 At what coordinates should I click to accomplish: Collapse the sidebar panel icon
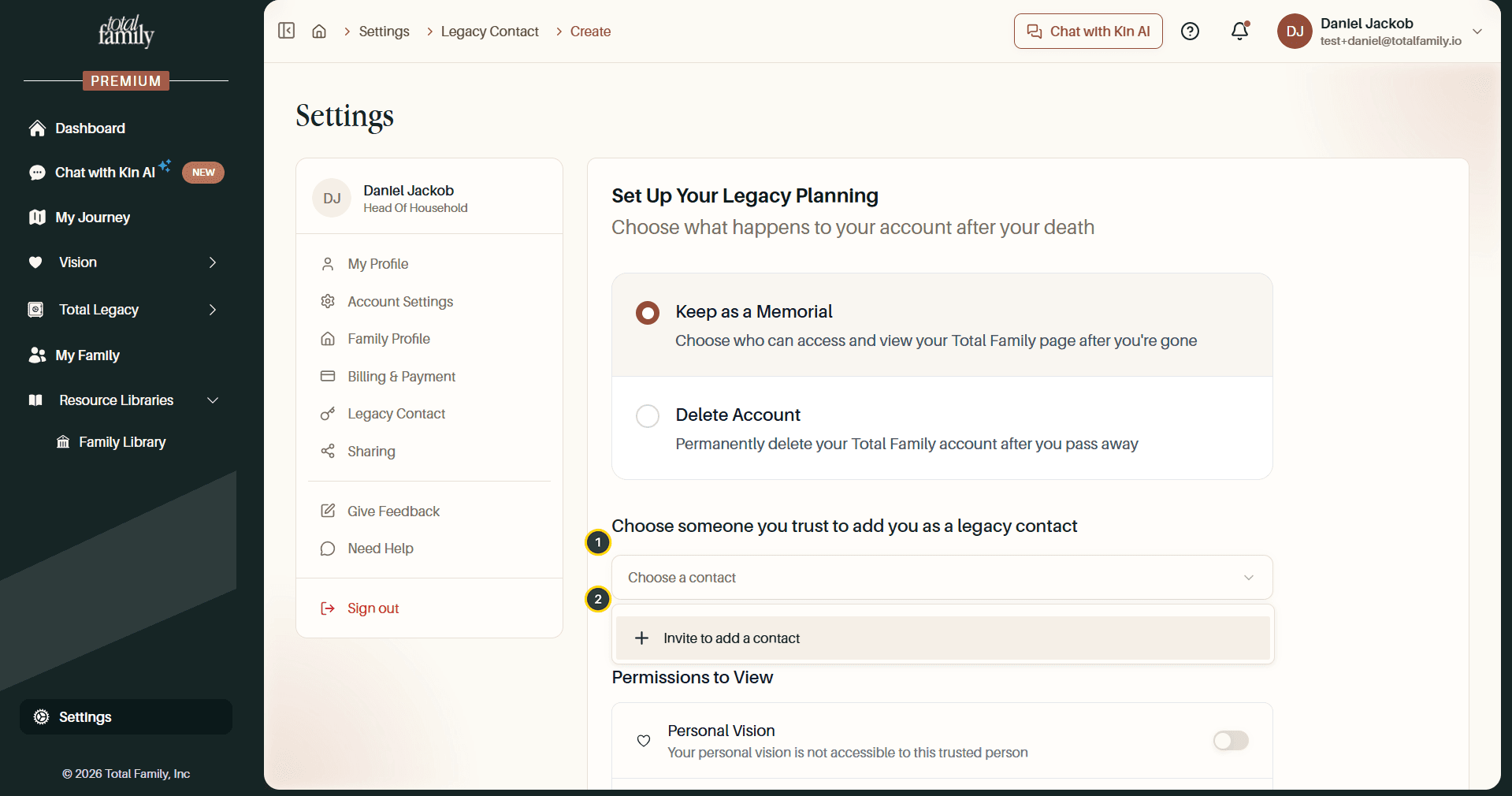(287, 31)
